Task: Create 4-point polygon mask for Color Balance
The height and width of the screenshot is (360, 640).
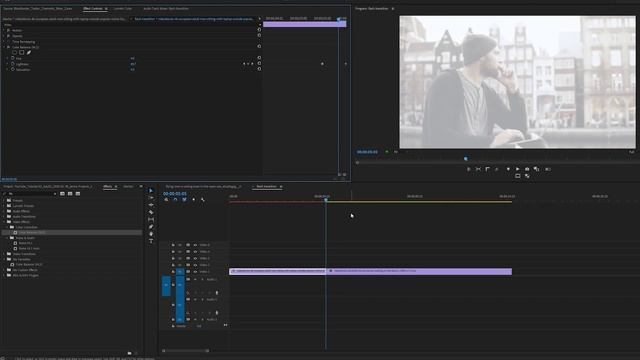Action: [x=22, y=53]
